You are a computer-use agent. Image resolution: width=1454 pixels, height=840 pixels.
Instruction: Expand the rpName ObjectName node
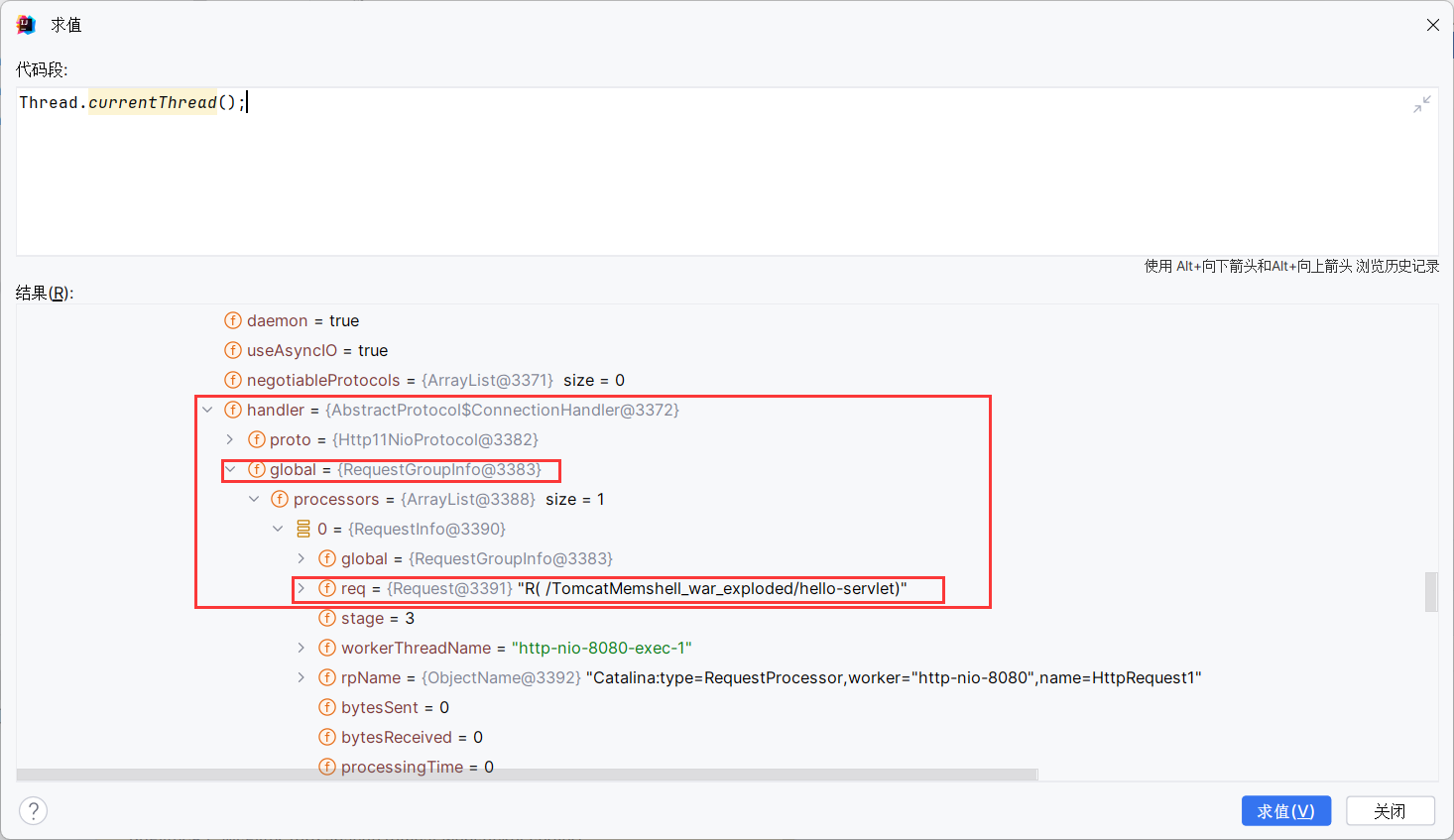302,677
